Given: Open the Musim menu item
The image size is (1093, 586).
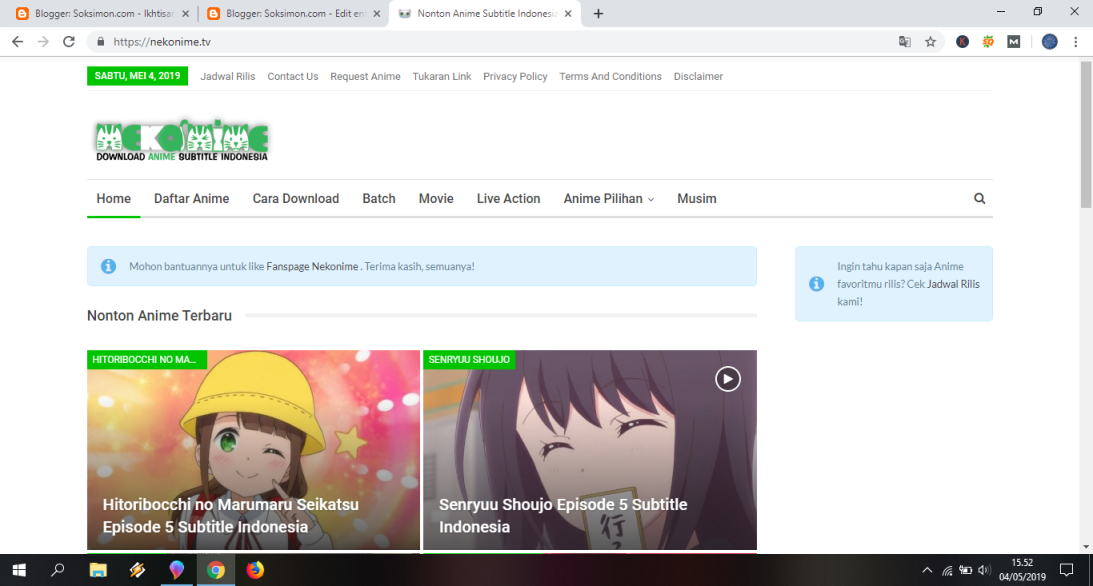Looking at the screenshot, I should pos(696,199).
